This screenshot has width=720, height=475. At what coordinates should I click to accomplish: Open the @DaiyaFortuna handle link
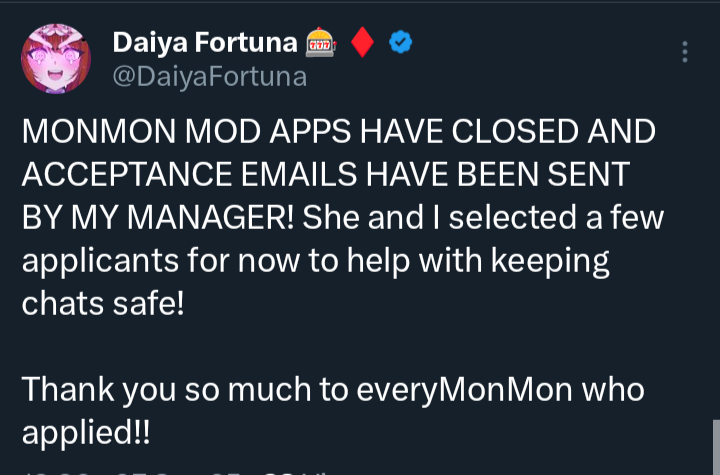click(x=210, y=77)
